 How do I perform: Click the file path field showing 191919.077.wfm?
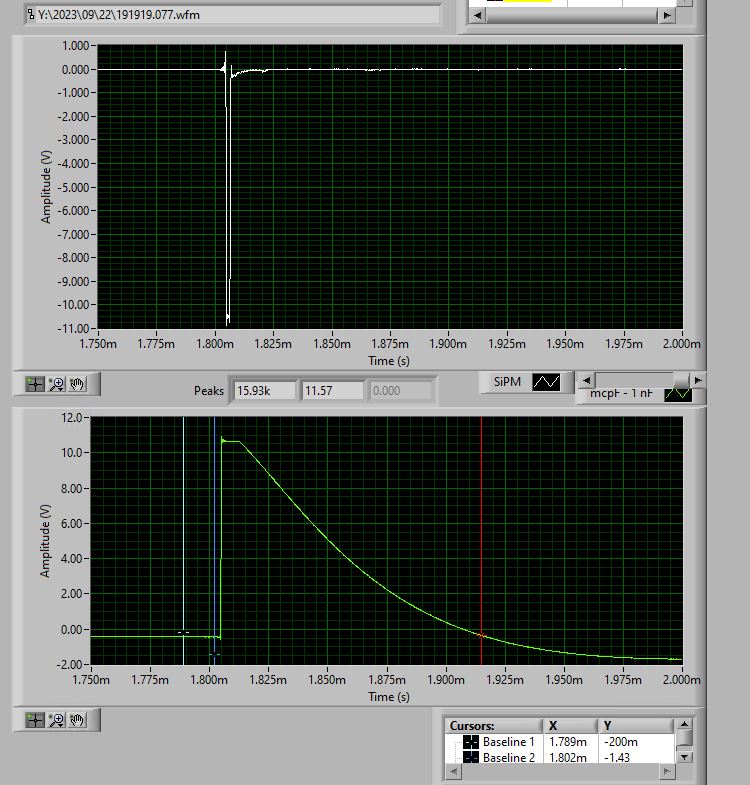(x=233, y=15)
